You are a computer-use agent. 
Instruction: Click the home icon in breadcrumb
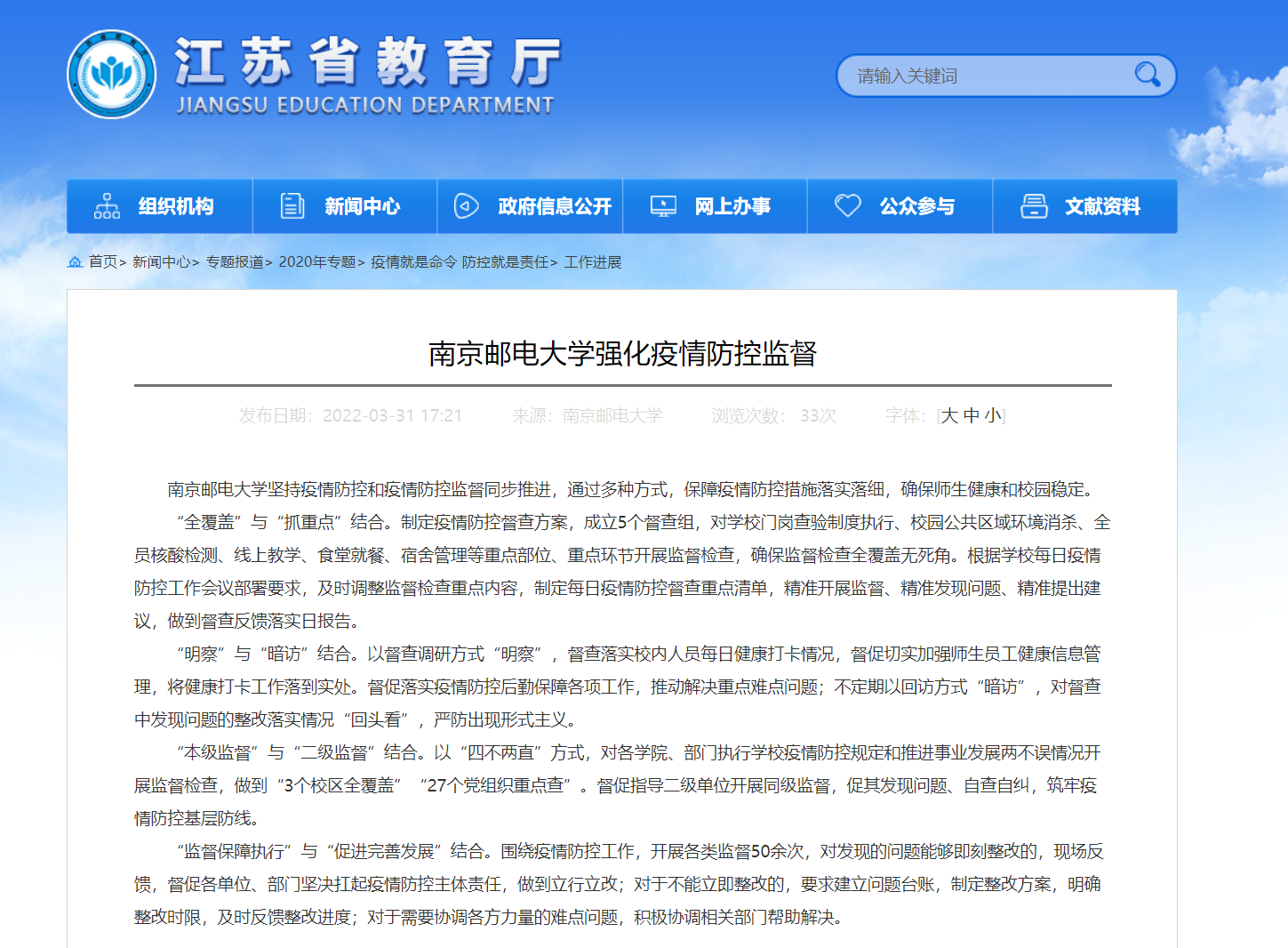[x=75, y=261]
